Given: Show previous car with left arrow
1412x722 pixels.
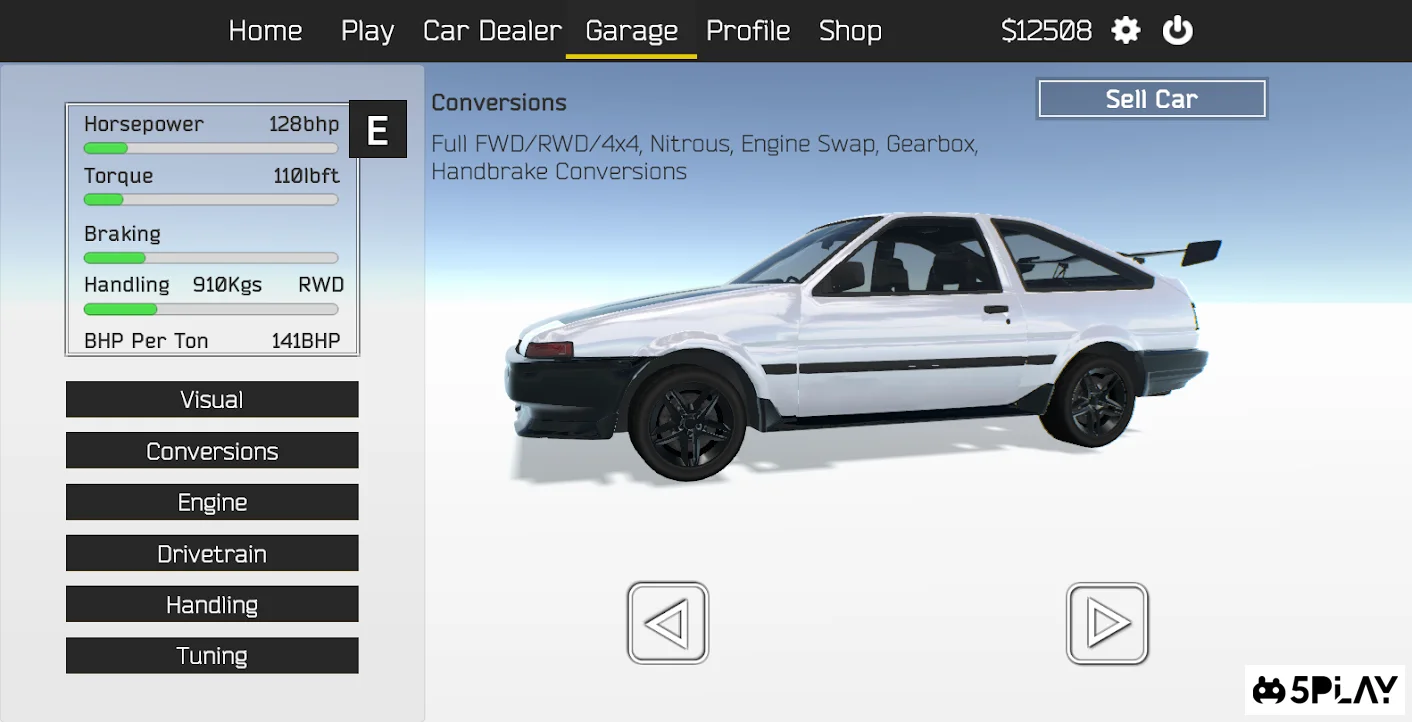Looking at the screenshot, I should pyautogui.click(x=668, y=623).
